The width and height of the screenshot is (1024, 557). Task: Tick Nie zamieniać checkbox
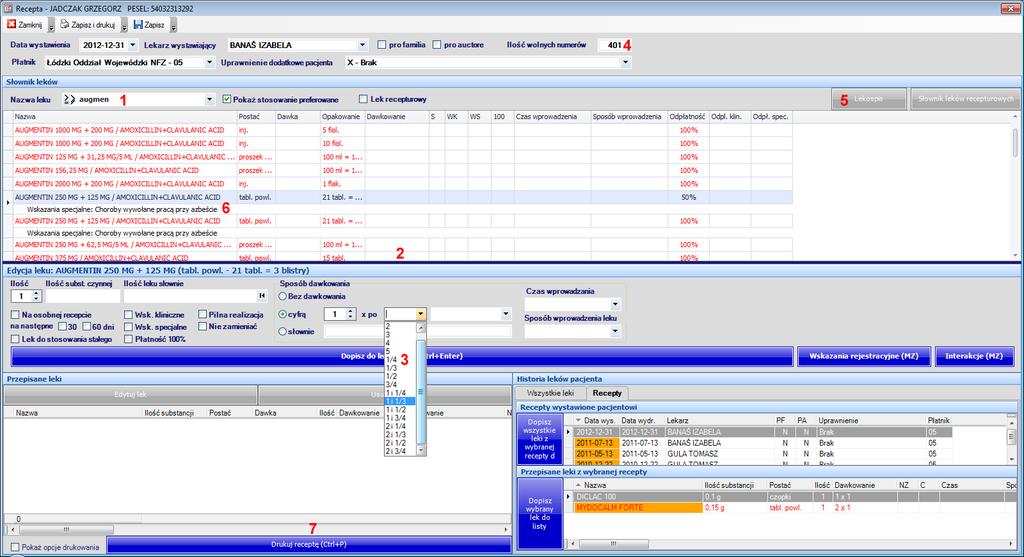(202, 326)
